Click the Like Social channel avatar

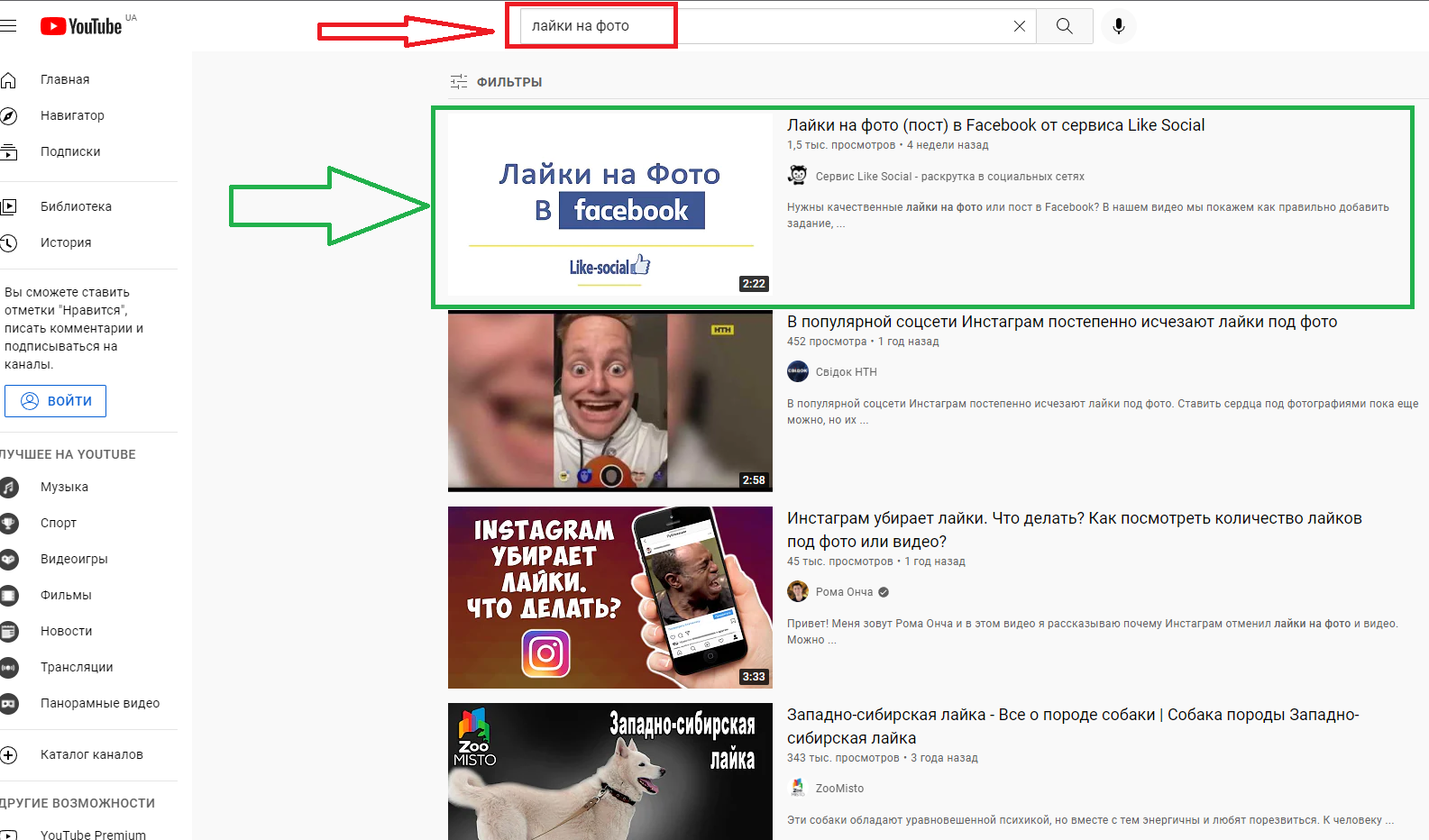[797, 176]
